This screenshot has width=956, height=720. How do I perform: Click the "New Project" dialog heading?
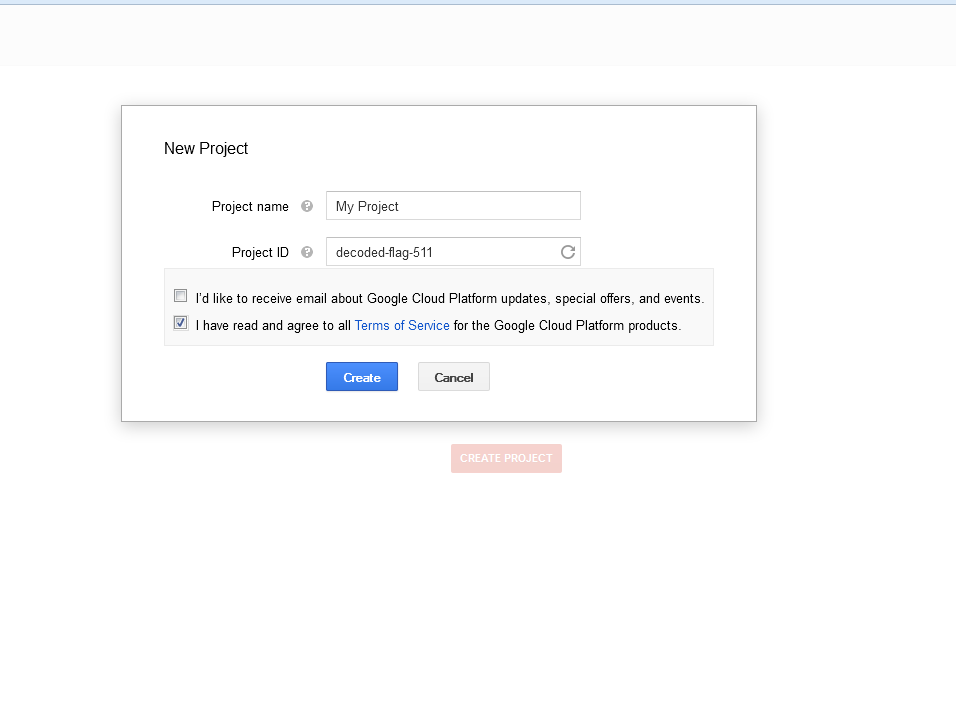point(206,148)
